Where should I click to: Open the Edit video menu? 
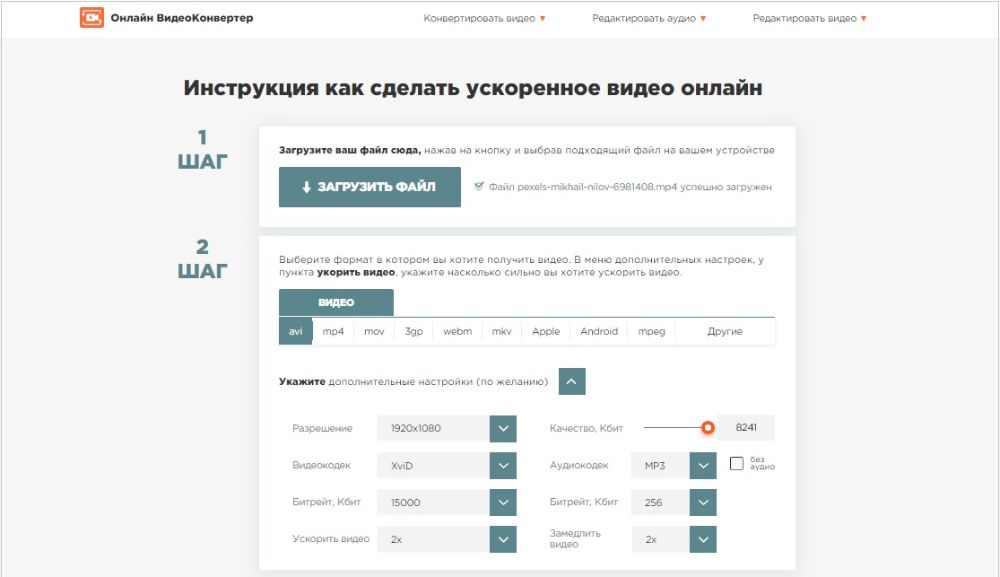(x=809, y=19)
